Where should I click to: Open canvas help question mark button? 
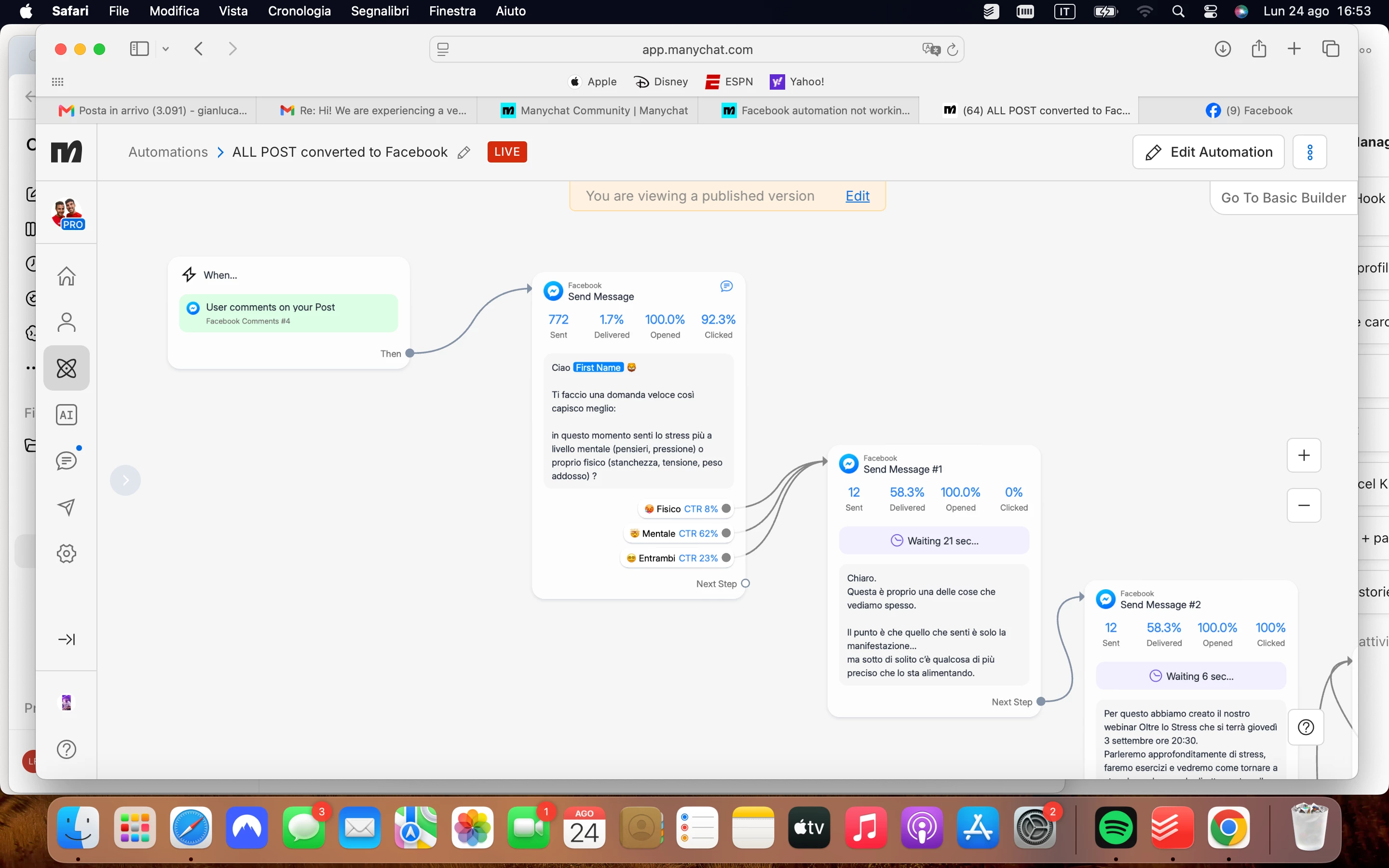(x=1306, y=727)
